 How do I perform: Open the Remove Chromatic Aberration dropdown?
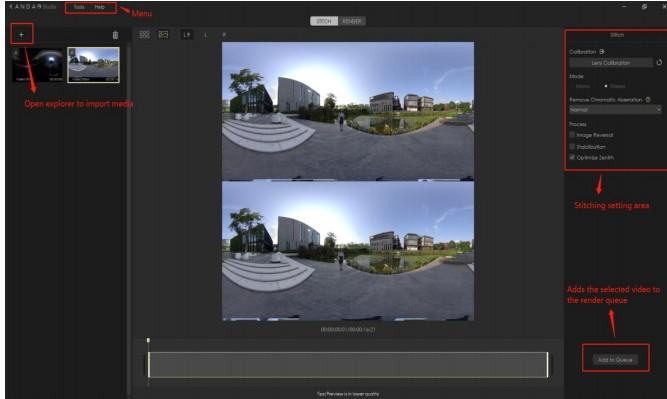pyautogui.click(x=615, y=110)
